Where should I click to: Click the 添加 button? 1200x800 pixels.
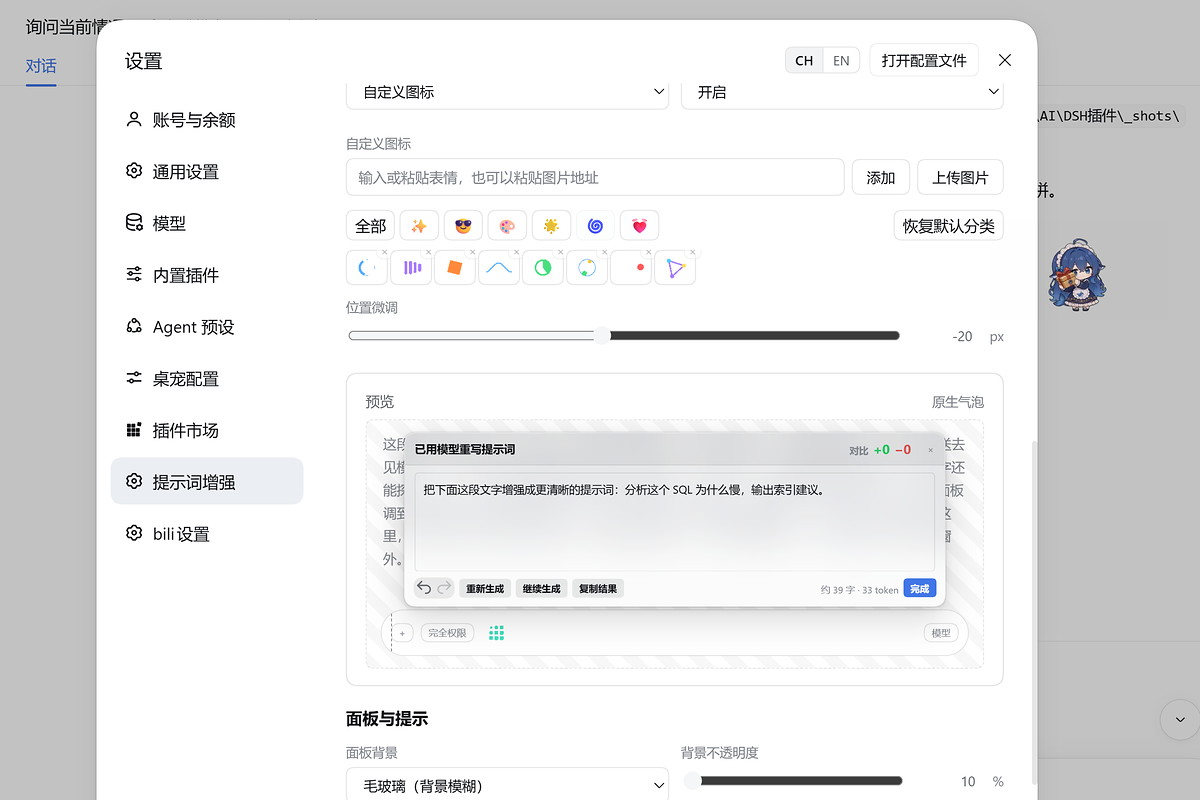(881, 177)
